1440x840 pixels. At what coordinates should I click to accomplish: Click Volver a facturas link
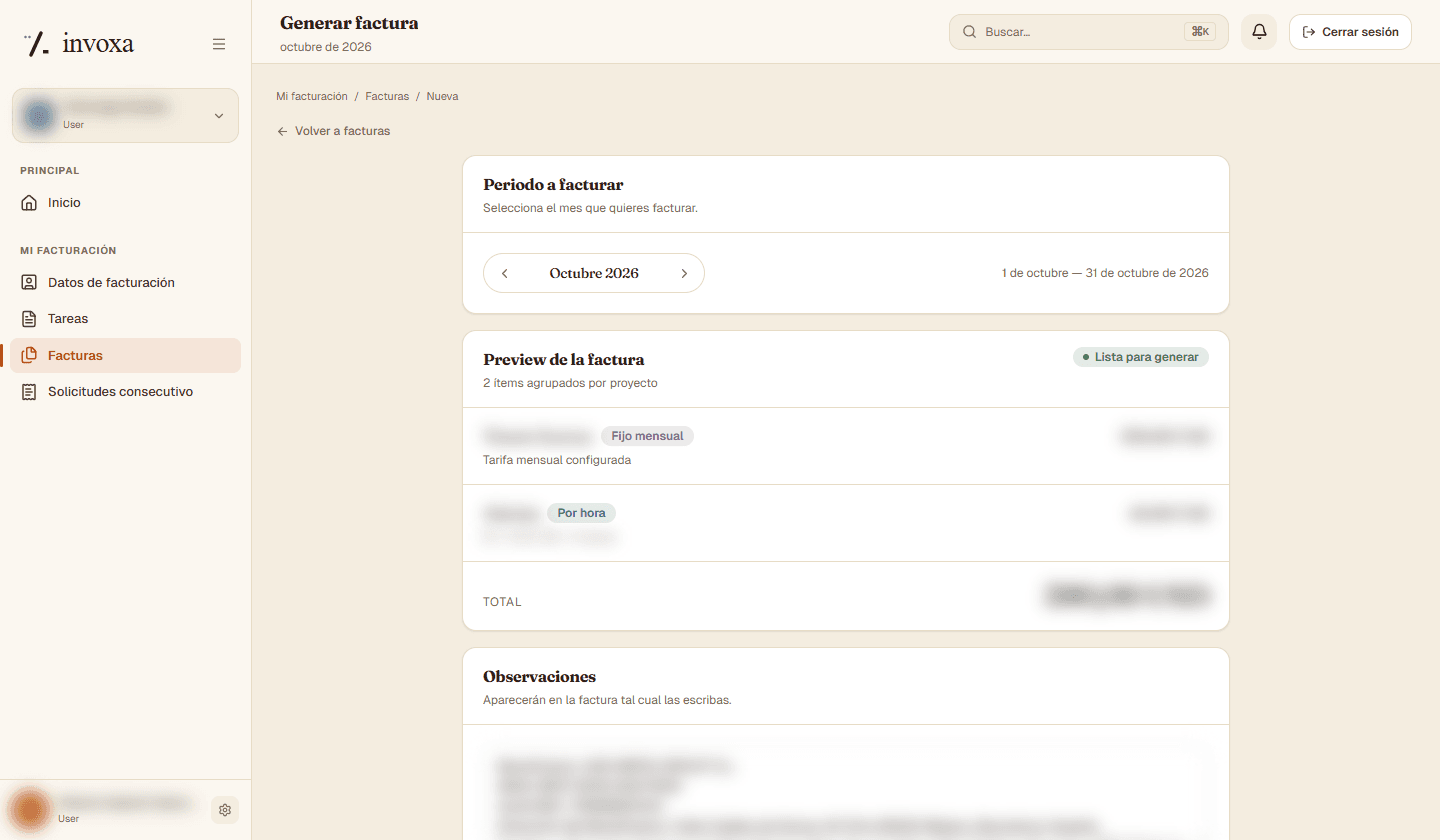click(334, 131)
